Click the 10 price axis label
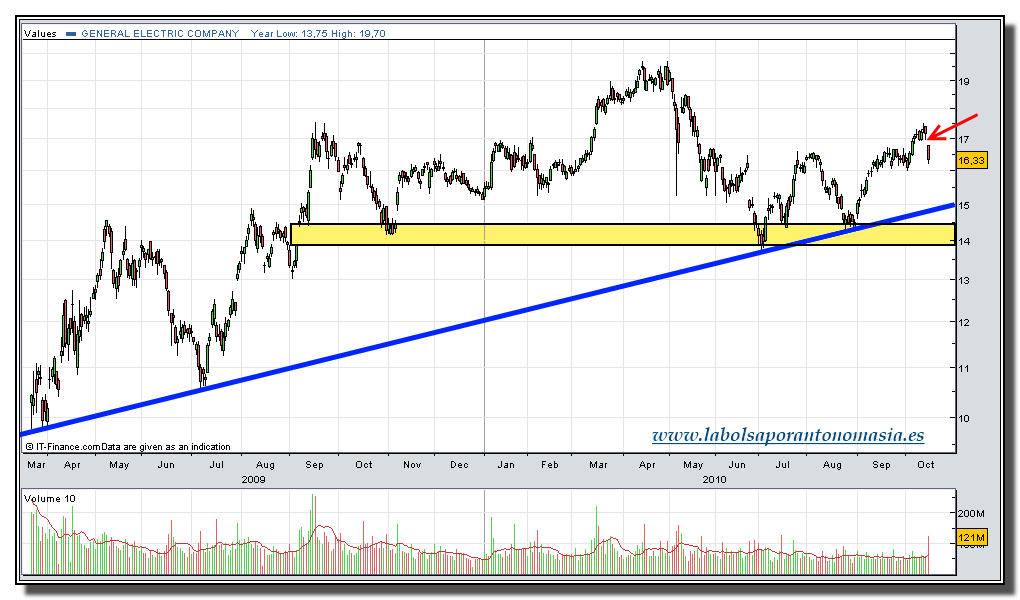This screenshot has width=1020, height=600. click(x=963, y=418)
